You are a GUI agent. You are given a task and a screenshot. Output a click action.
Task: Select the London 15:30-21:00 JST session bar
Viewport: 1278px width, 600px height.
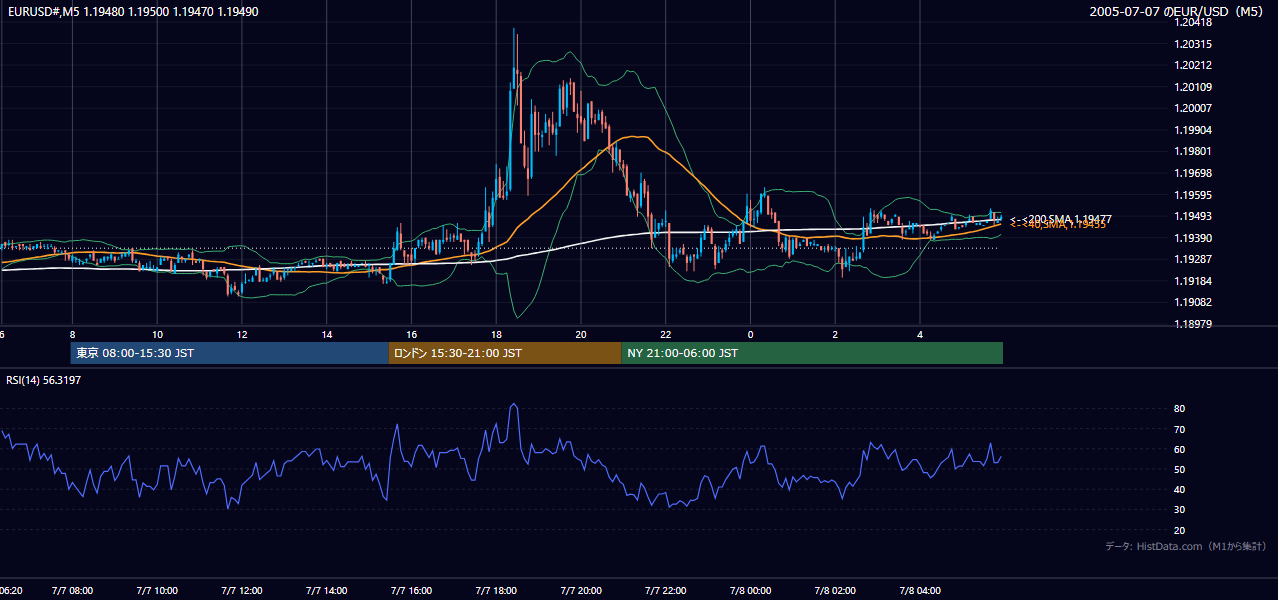click(505, 353)
